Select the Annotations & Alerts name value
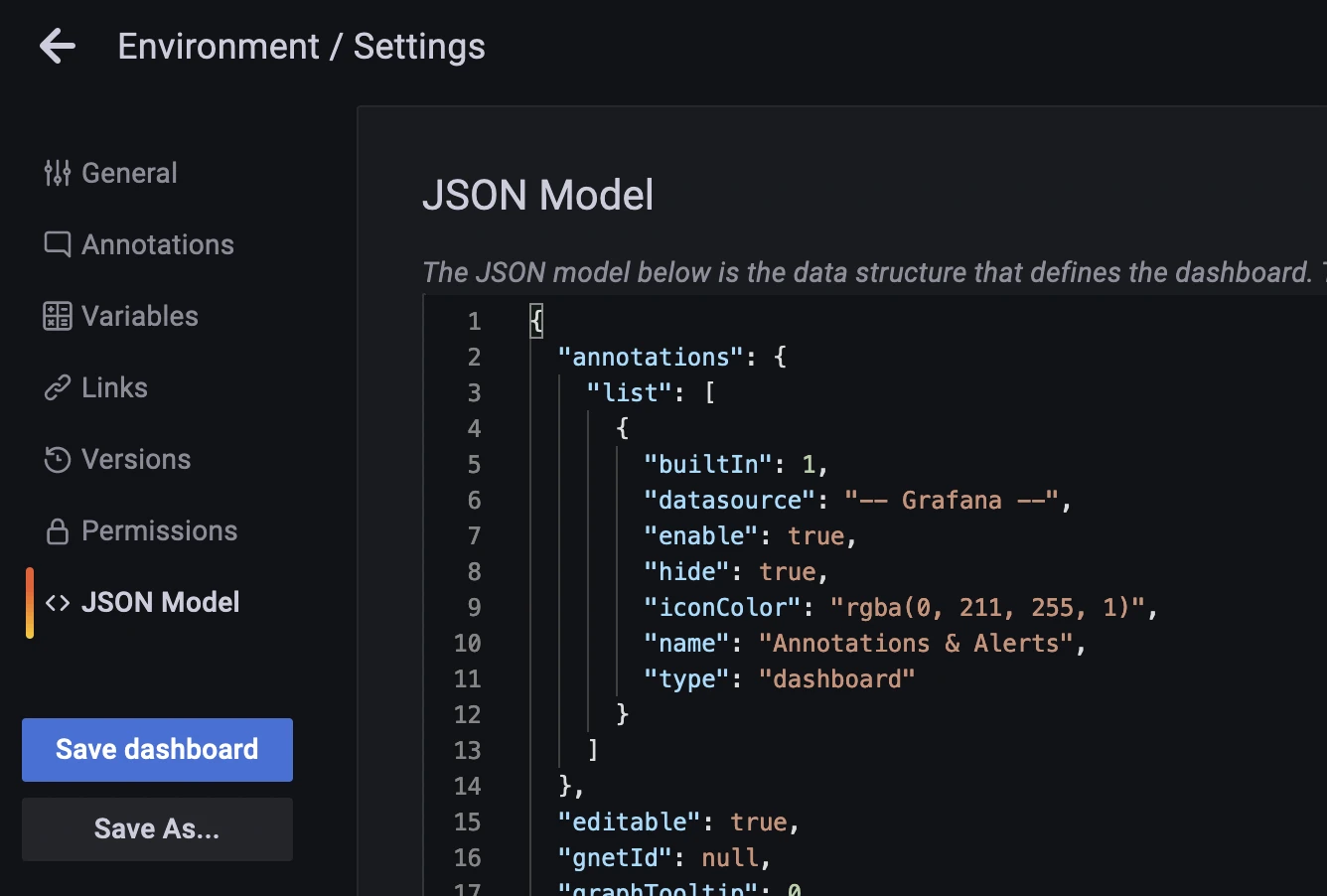1327x896 pixels. click(919, 643)
